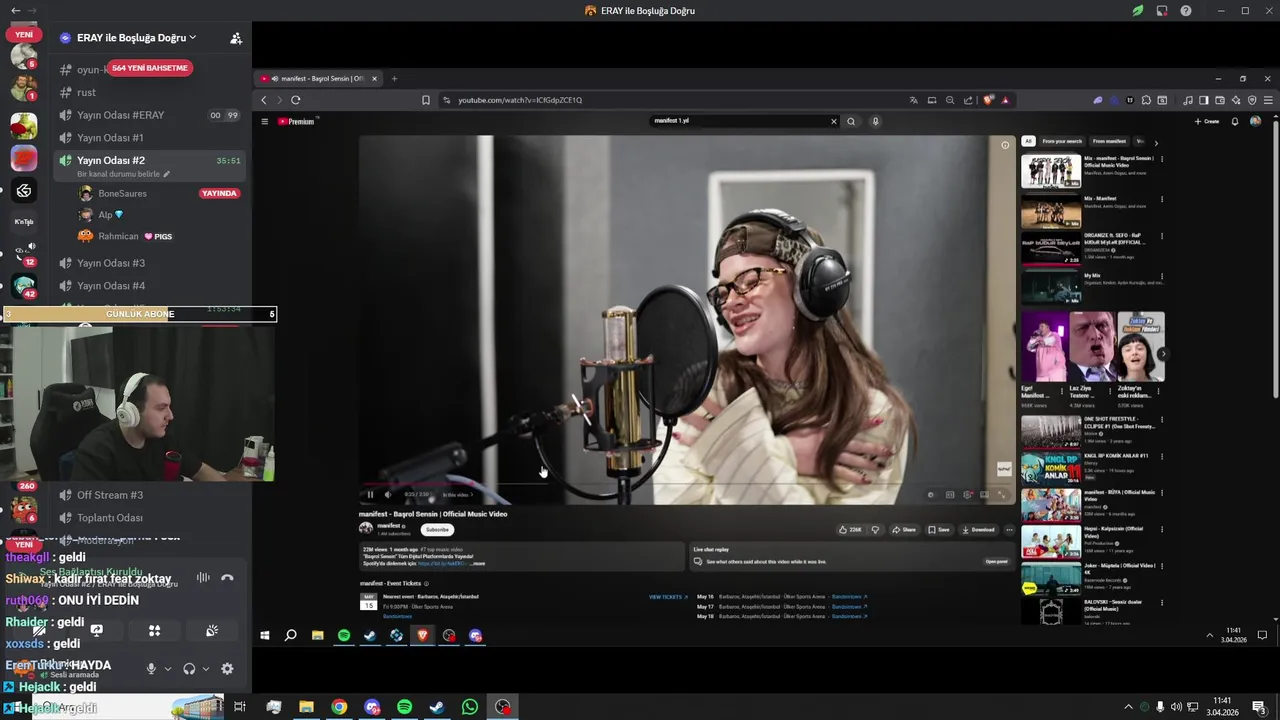Screen dimensions: 1280x720
Task: Toggle subtitles on the YouTube player
Action: tap(950, 494)
